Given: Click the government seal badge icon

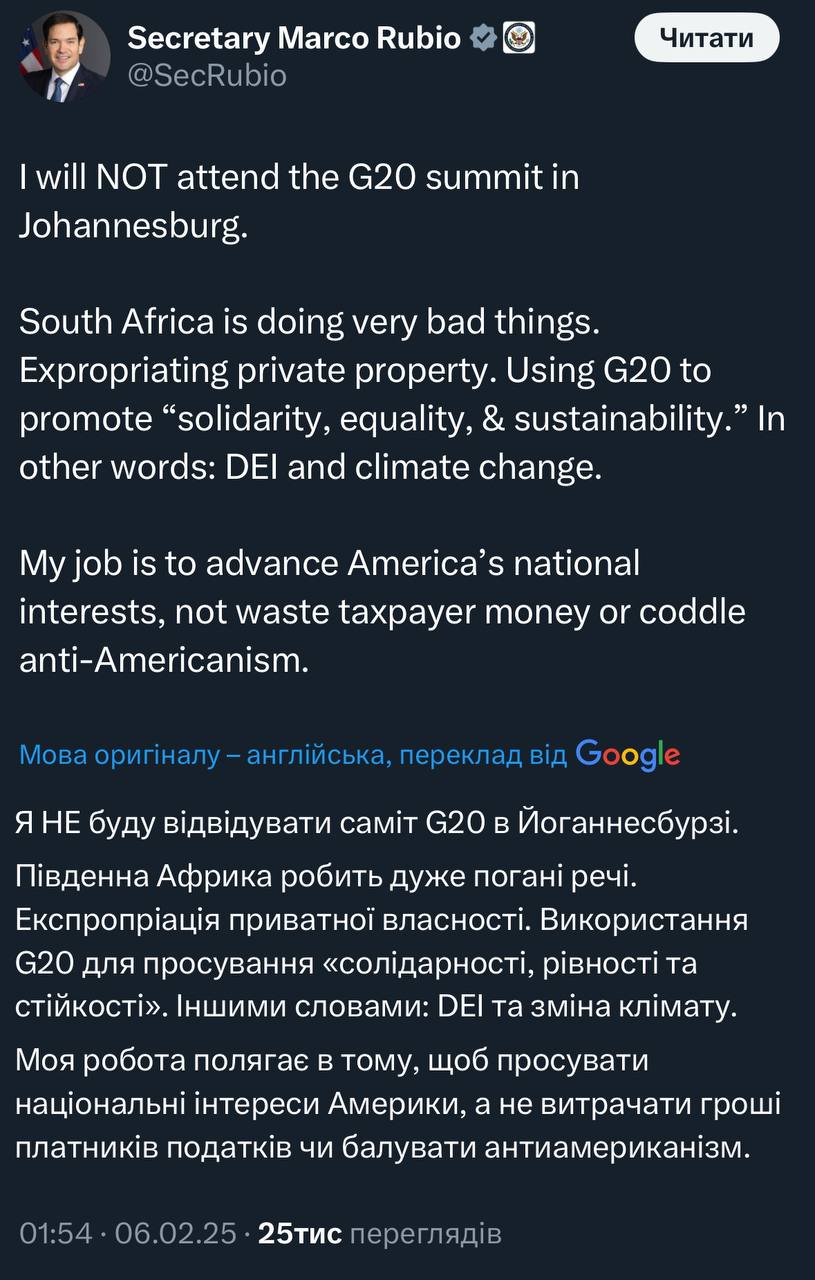Looking at the screenshot, I should tap(519, 38).
